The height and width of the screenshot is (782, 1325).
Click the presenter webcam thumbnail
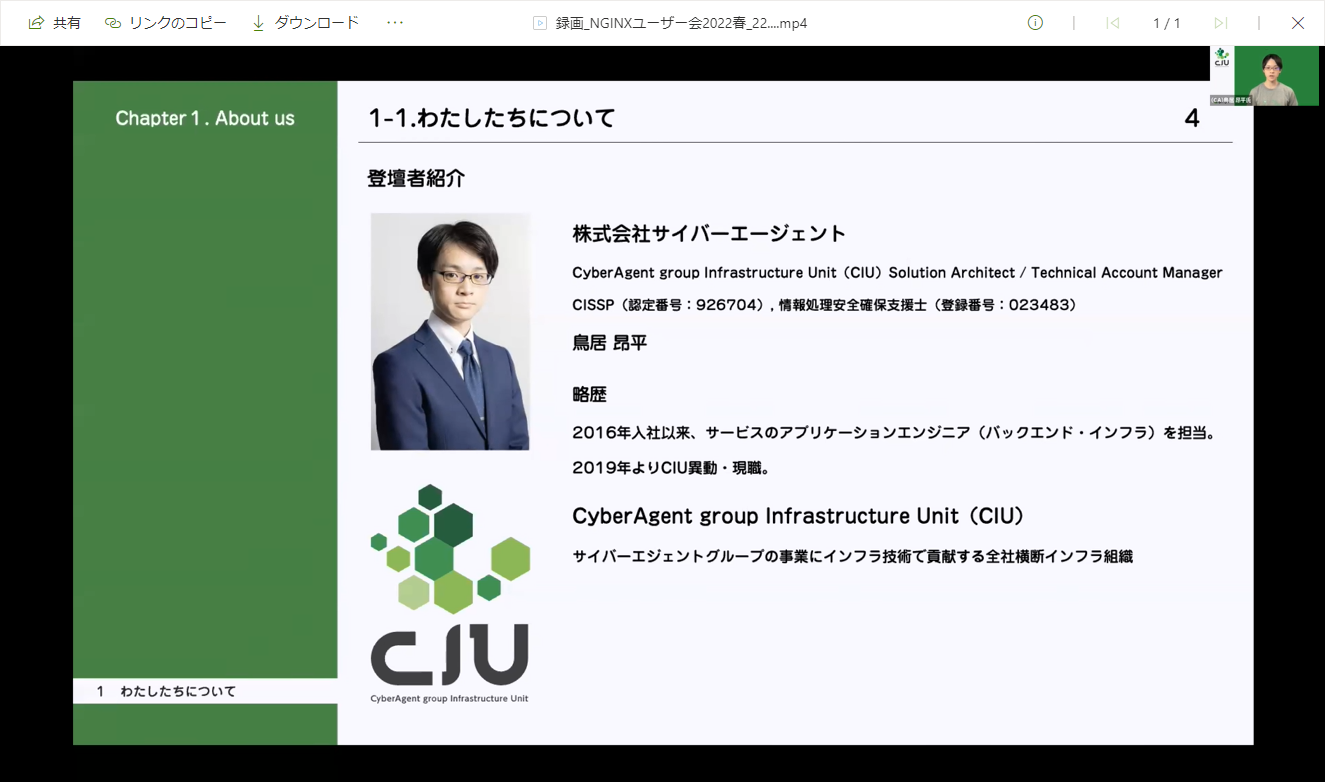point(1276,76)
